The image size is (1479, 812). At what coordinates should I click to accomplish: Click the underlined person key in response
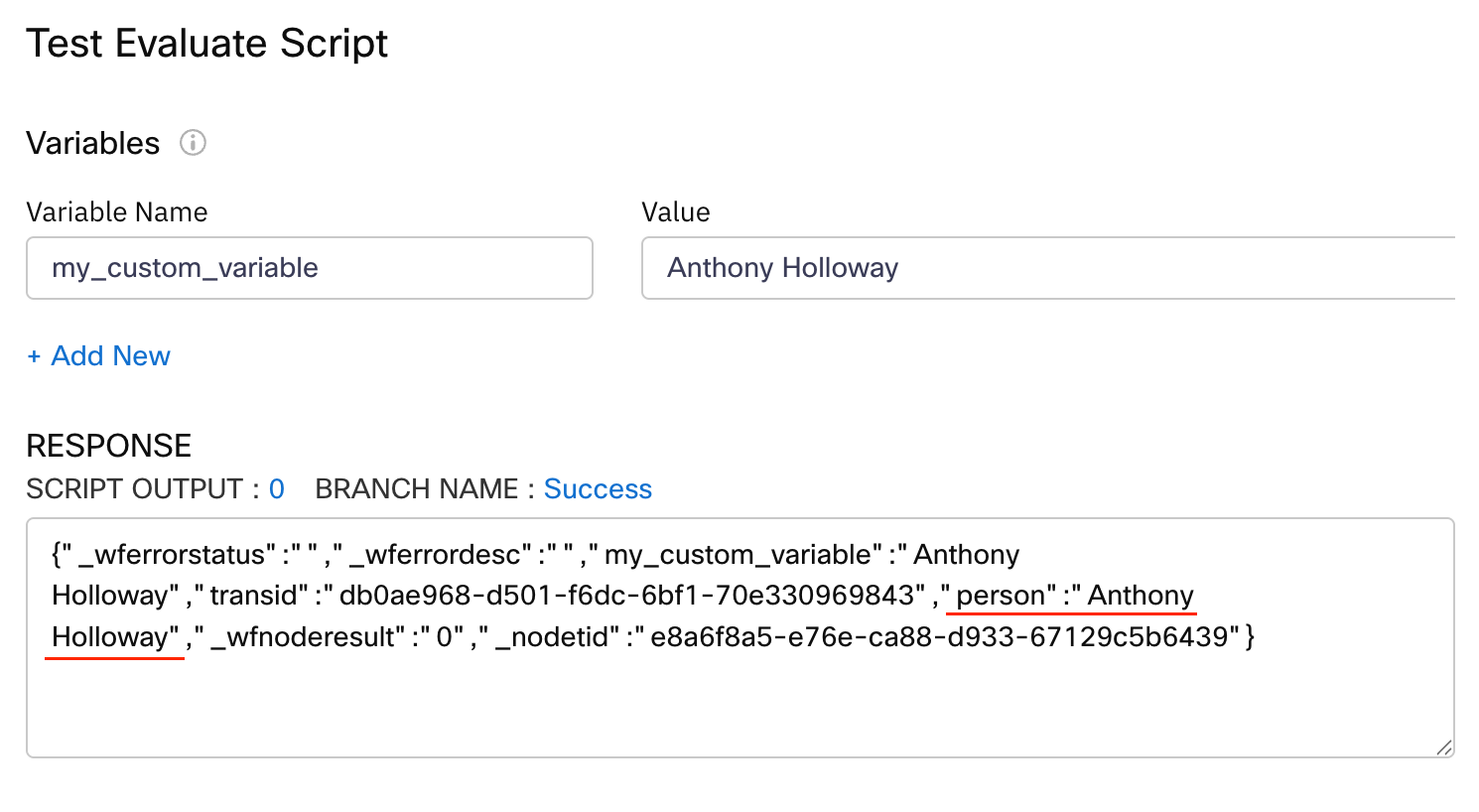pyautogui.click(x=1000, y=596)
